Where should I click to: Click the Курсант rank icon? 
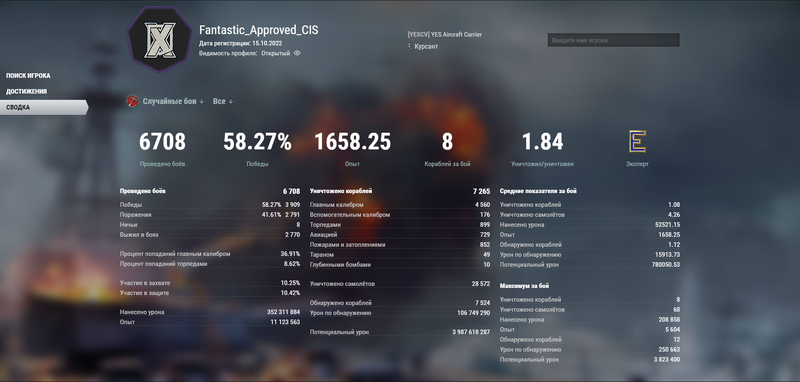click(409, 46)
